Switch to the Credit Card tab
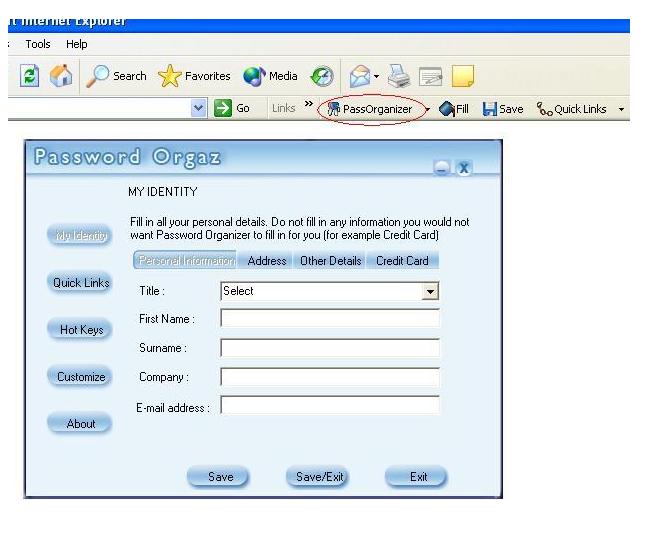 click(x=402, y=261)
